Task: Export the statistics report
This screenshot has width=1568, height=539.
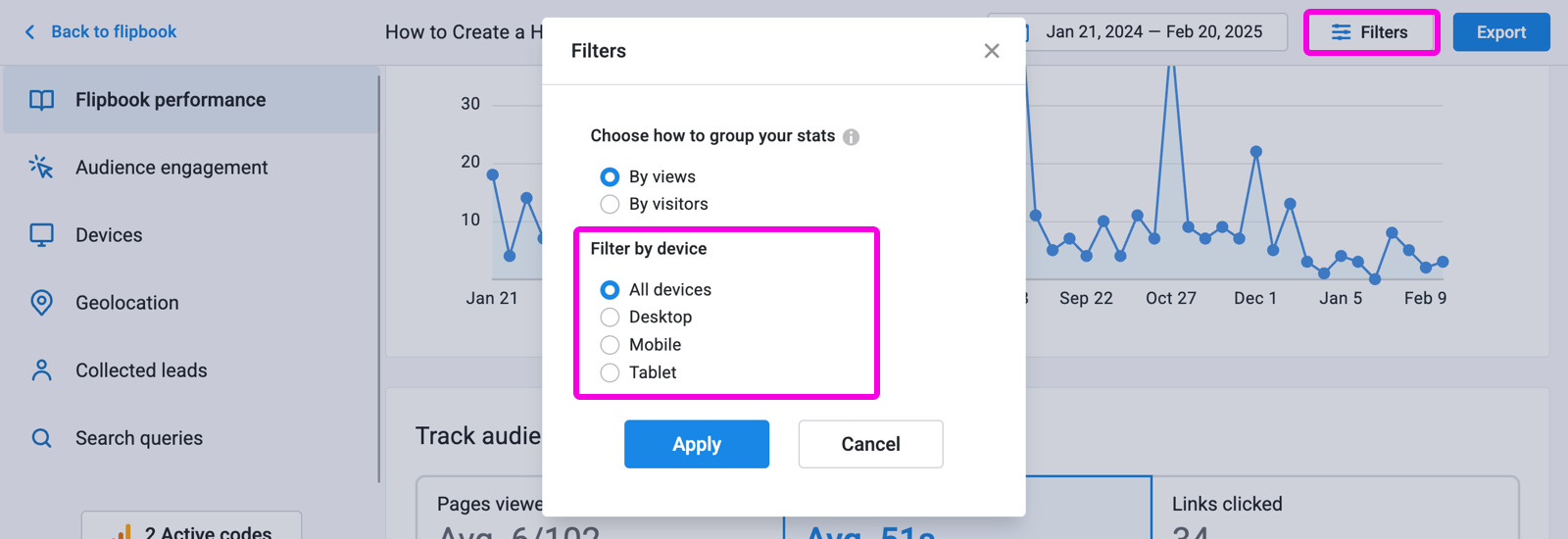Action: click(1500, 32)
